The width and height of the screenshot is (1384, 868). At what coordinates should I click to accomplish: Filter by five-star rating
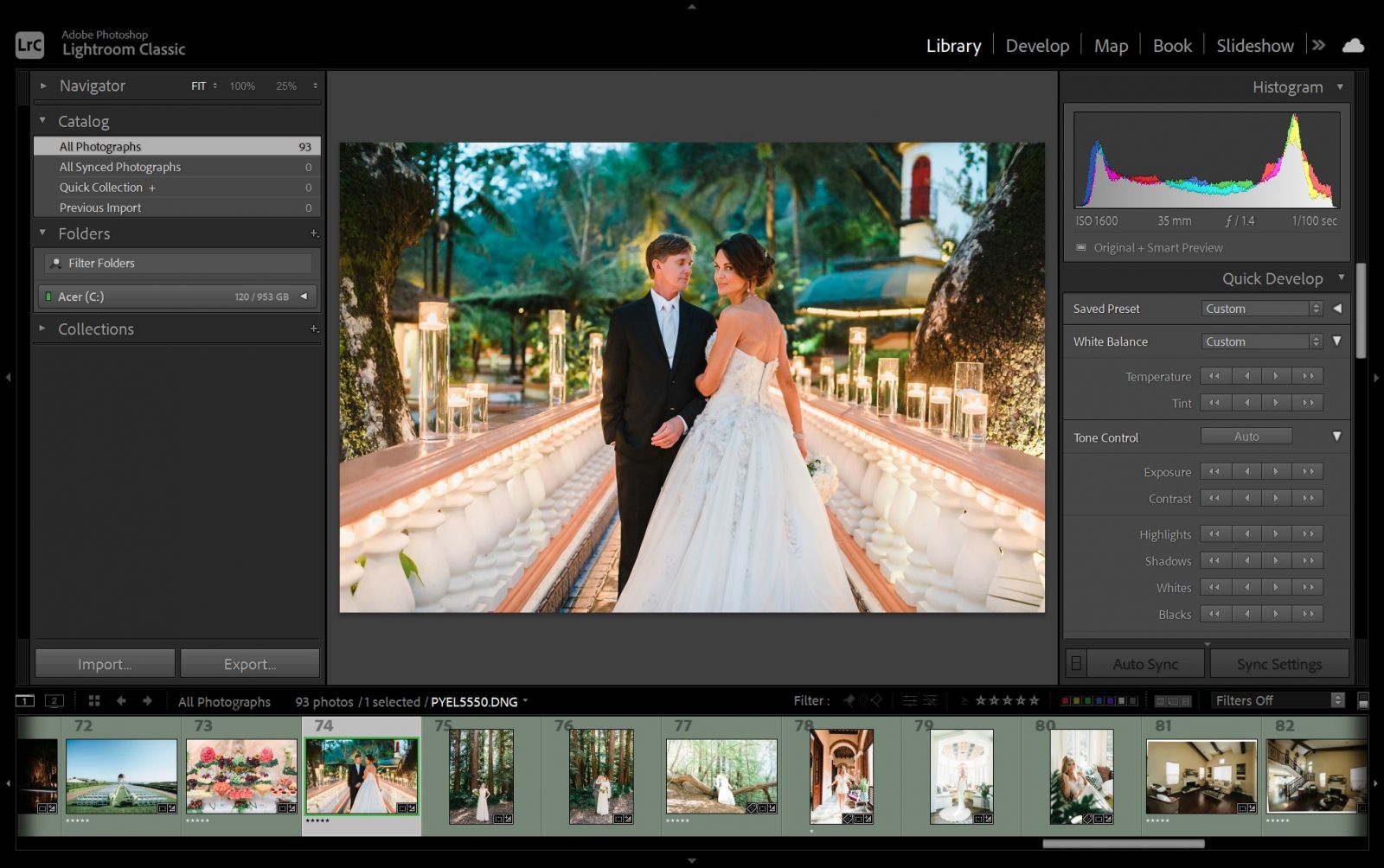click(1033, 700)
